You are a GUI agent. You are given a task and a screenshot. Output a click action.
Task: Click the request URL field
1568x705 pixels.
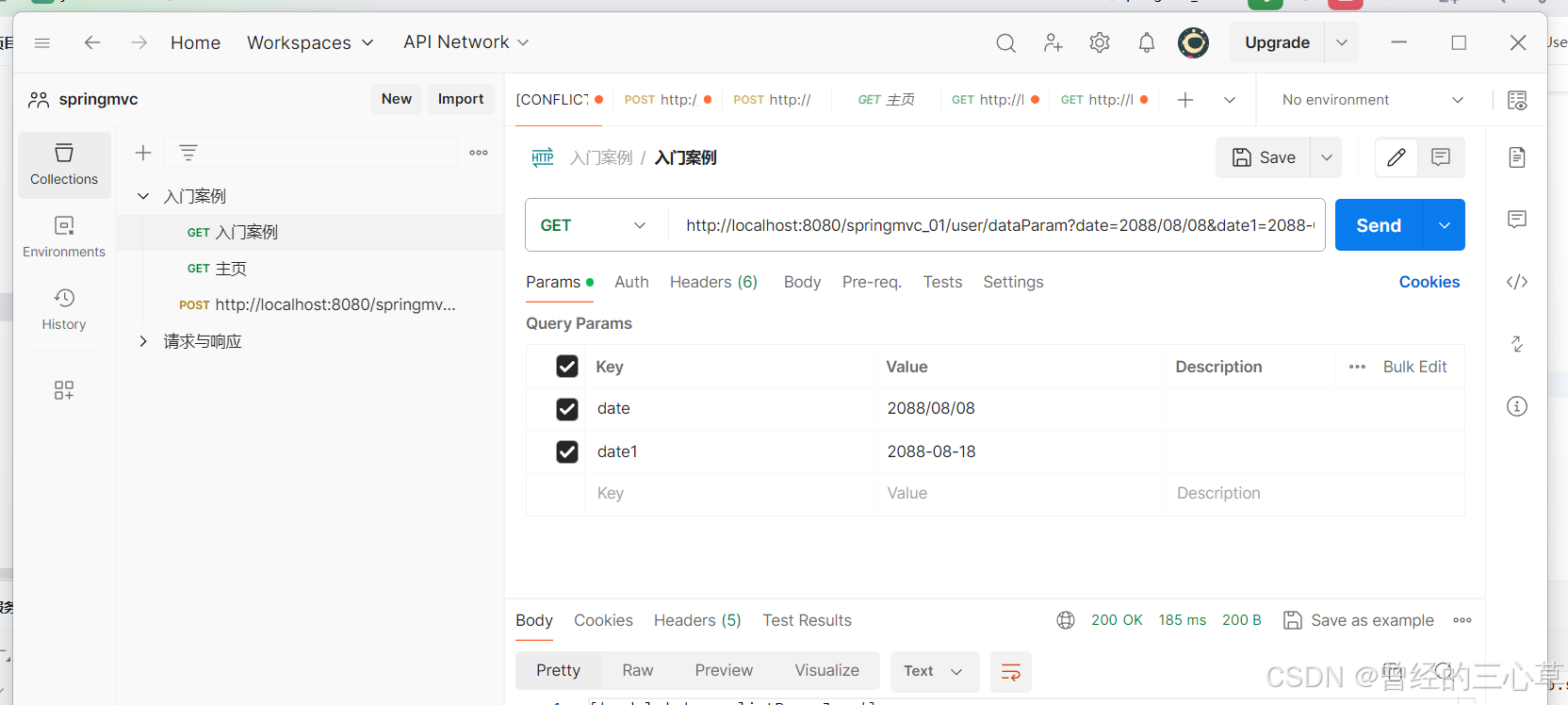click(996, 225)
